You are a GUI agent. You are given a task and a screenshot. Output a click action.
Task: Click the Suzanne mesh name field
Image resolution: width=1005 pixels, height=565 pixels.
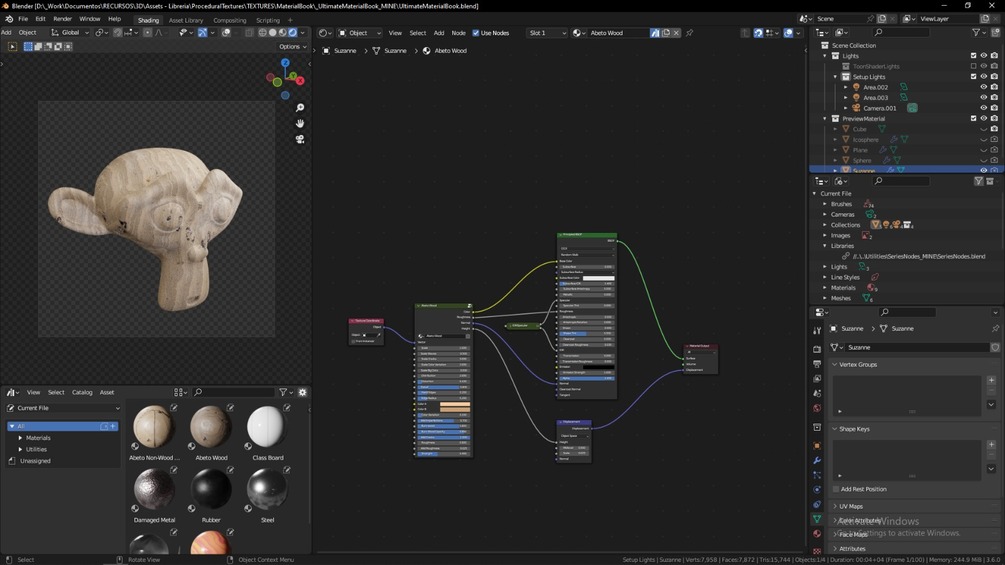(x=917, y=347)
